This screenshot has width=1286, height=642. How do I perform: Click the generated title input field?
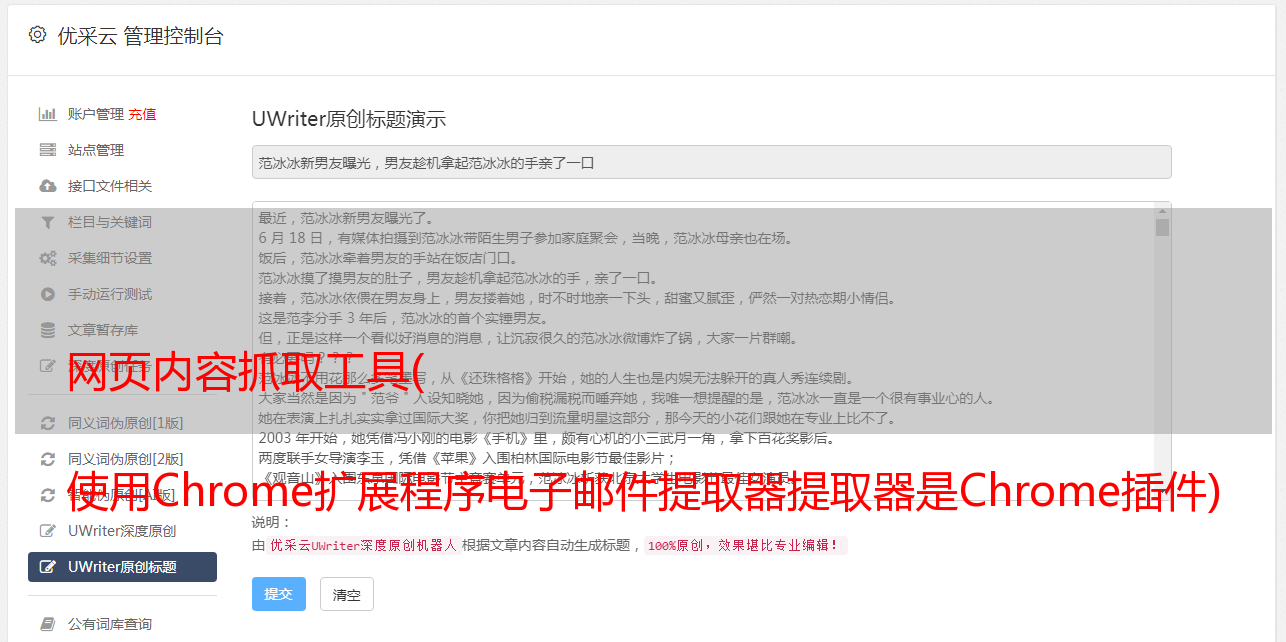pyautogui.click(x=711, y=162)
